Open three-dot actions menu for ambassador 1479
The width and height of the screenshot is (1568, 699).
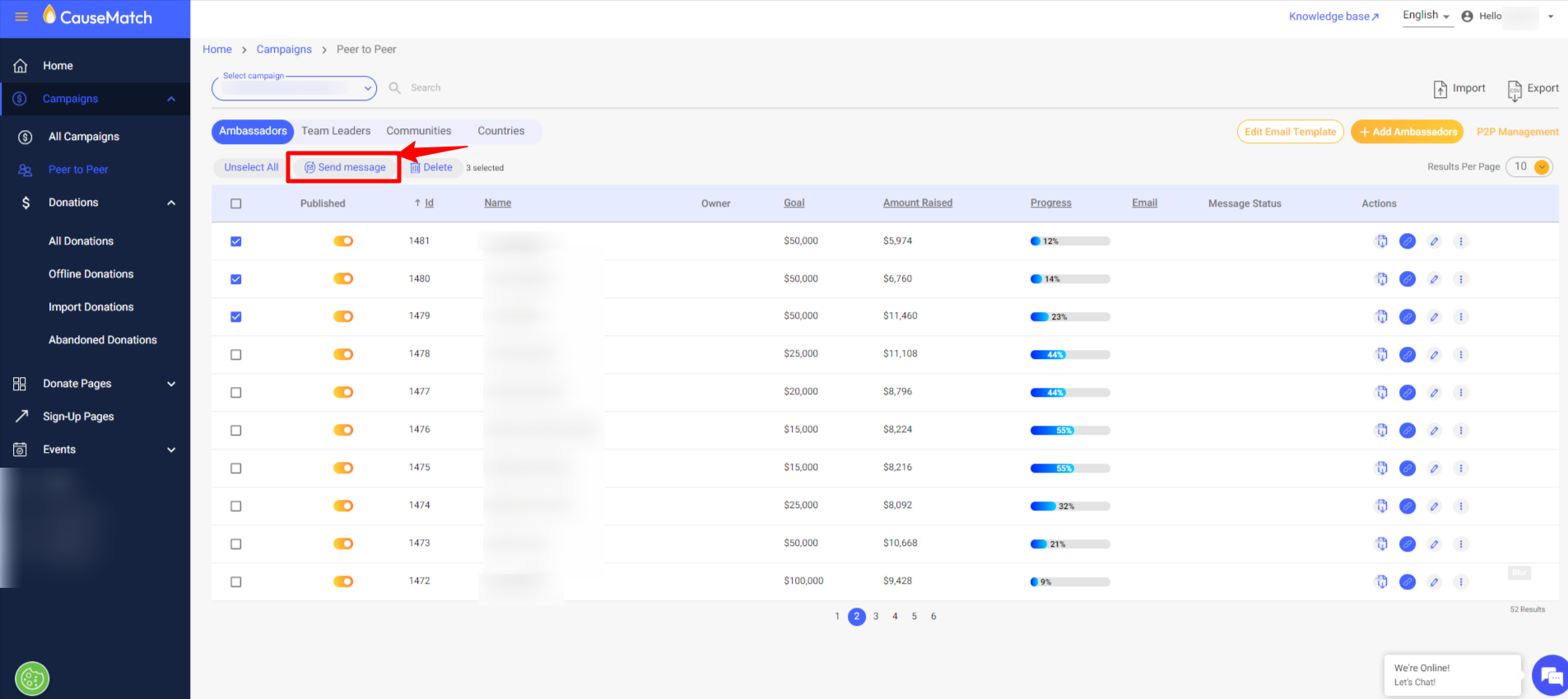pos(1461,317)
